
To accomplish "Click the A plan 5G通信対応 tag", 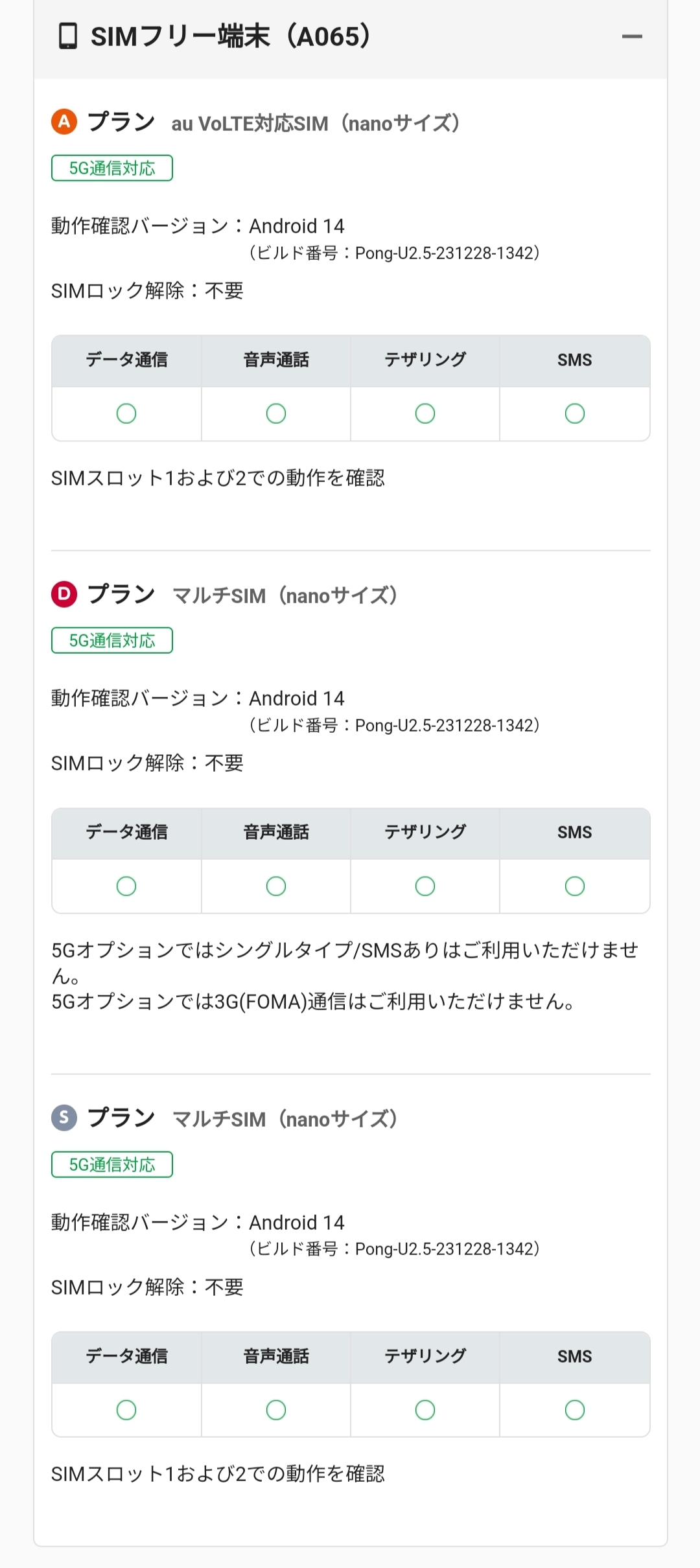I will click(112, 168).
